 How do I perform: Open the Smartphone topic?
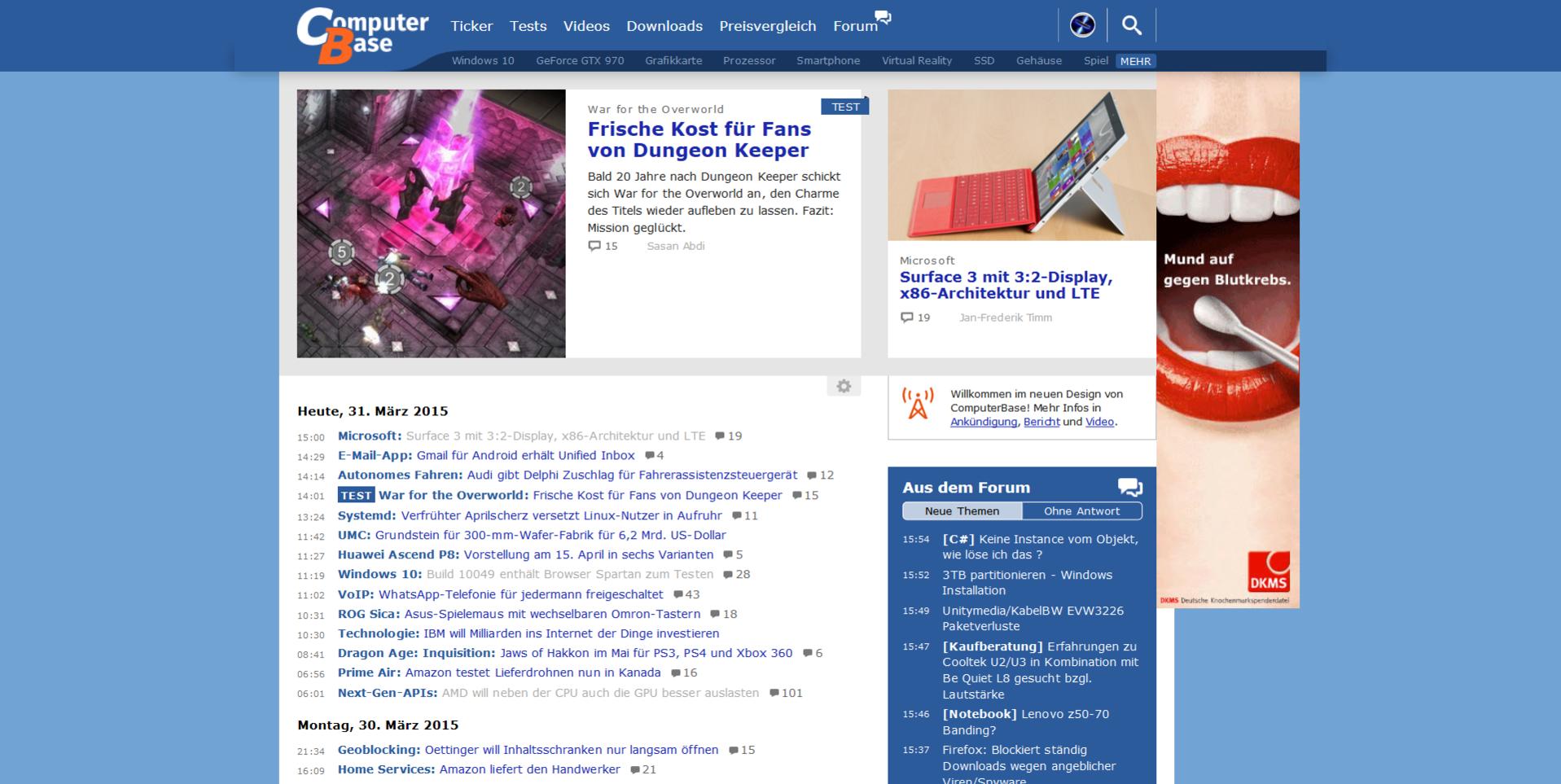[x=828, y=61]
